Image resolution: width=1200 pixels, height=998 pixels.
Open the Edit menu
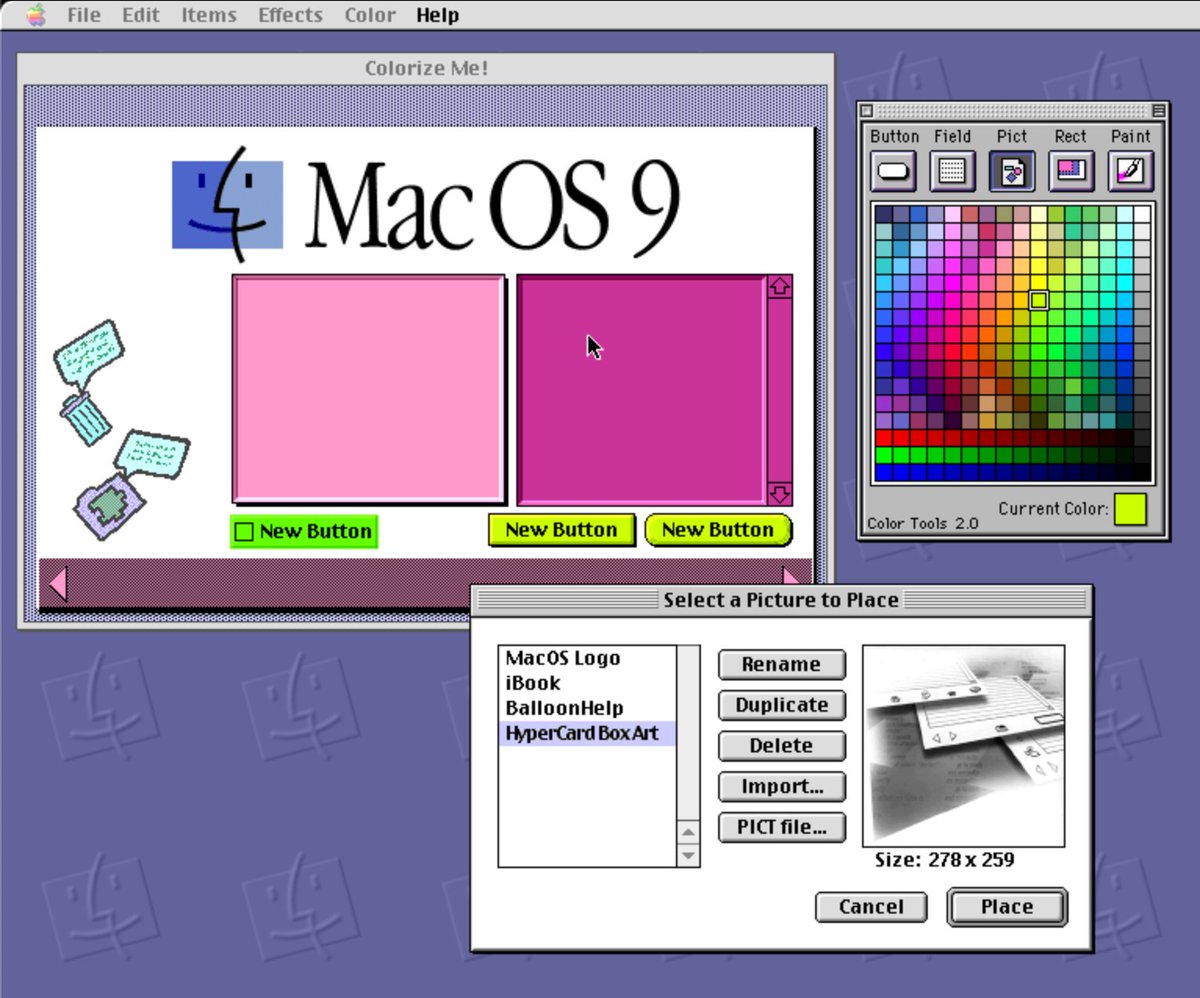[x=139, y=15]
